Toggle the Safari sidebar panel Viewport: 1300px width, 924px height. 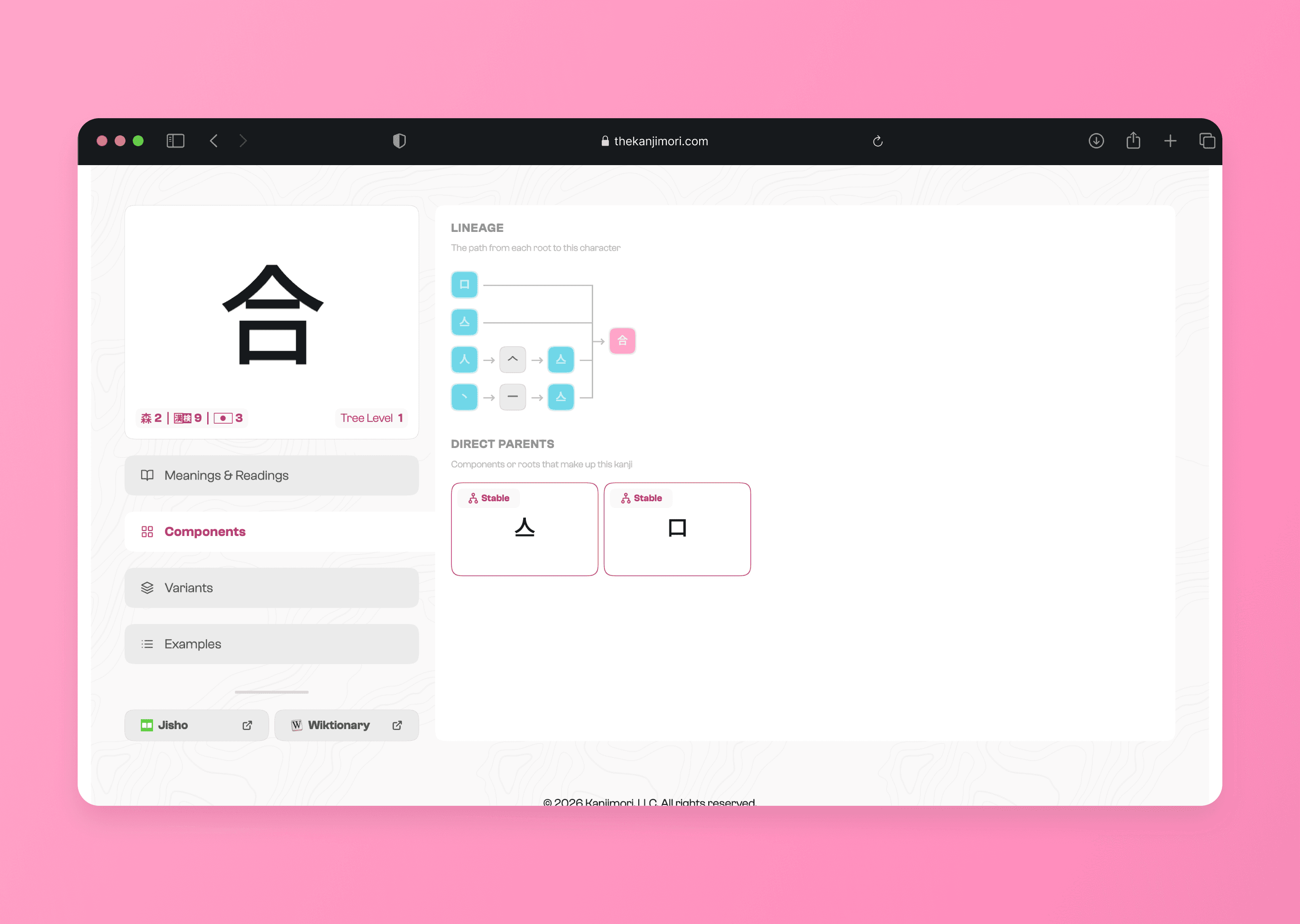coord(175,141)
